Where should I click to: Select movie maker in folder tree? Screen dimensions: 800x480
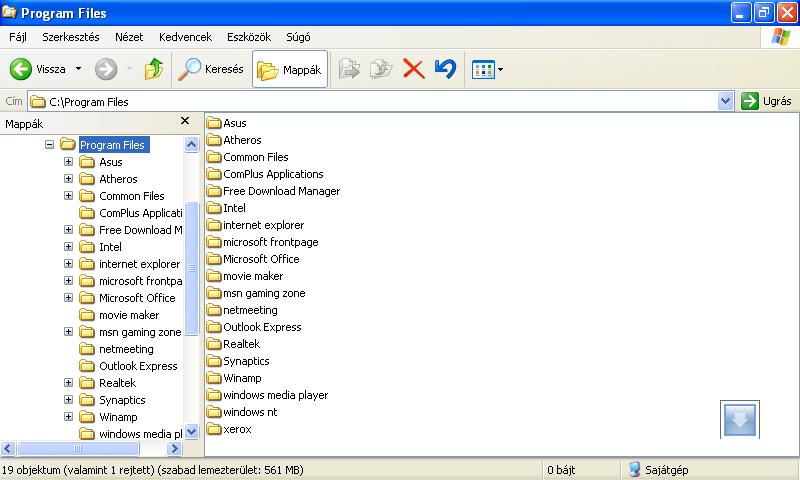[x=129, y=315]
